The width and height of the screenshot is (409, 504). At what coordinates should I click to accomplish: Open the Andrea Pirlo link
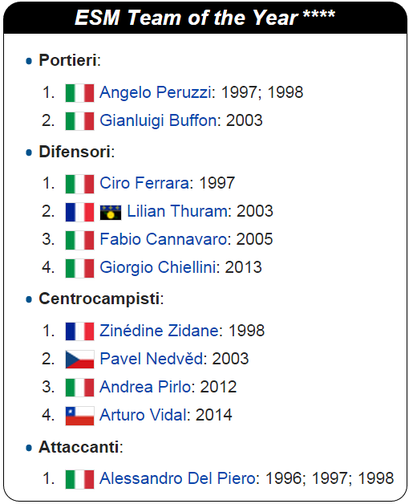(x=145, y=387)
